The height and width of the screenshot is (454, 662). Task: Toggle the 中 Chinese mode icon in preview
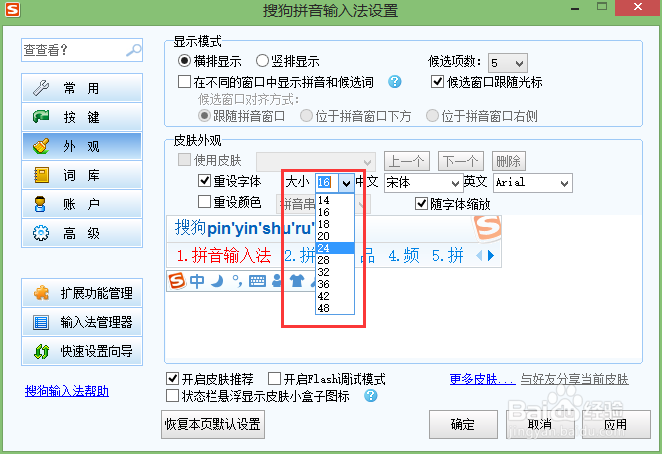coord(197,281)
